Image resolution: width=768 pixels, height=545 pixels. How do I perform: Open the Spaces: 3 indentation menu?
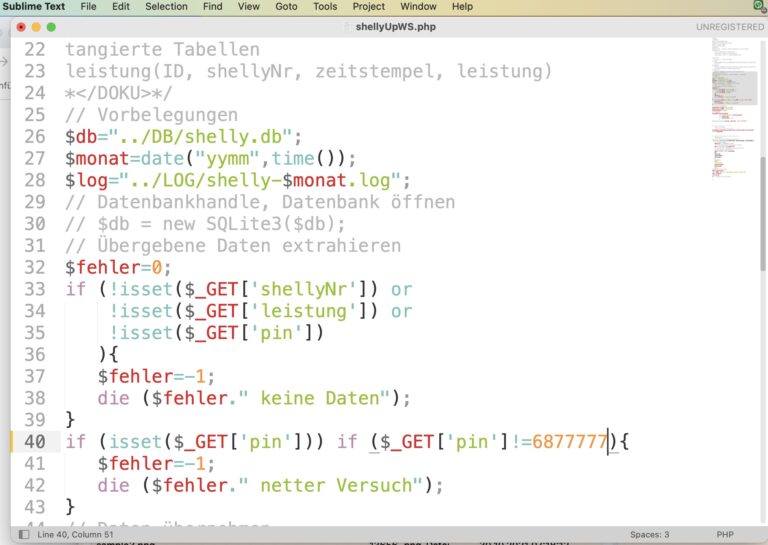(650, 535)
